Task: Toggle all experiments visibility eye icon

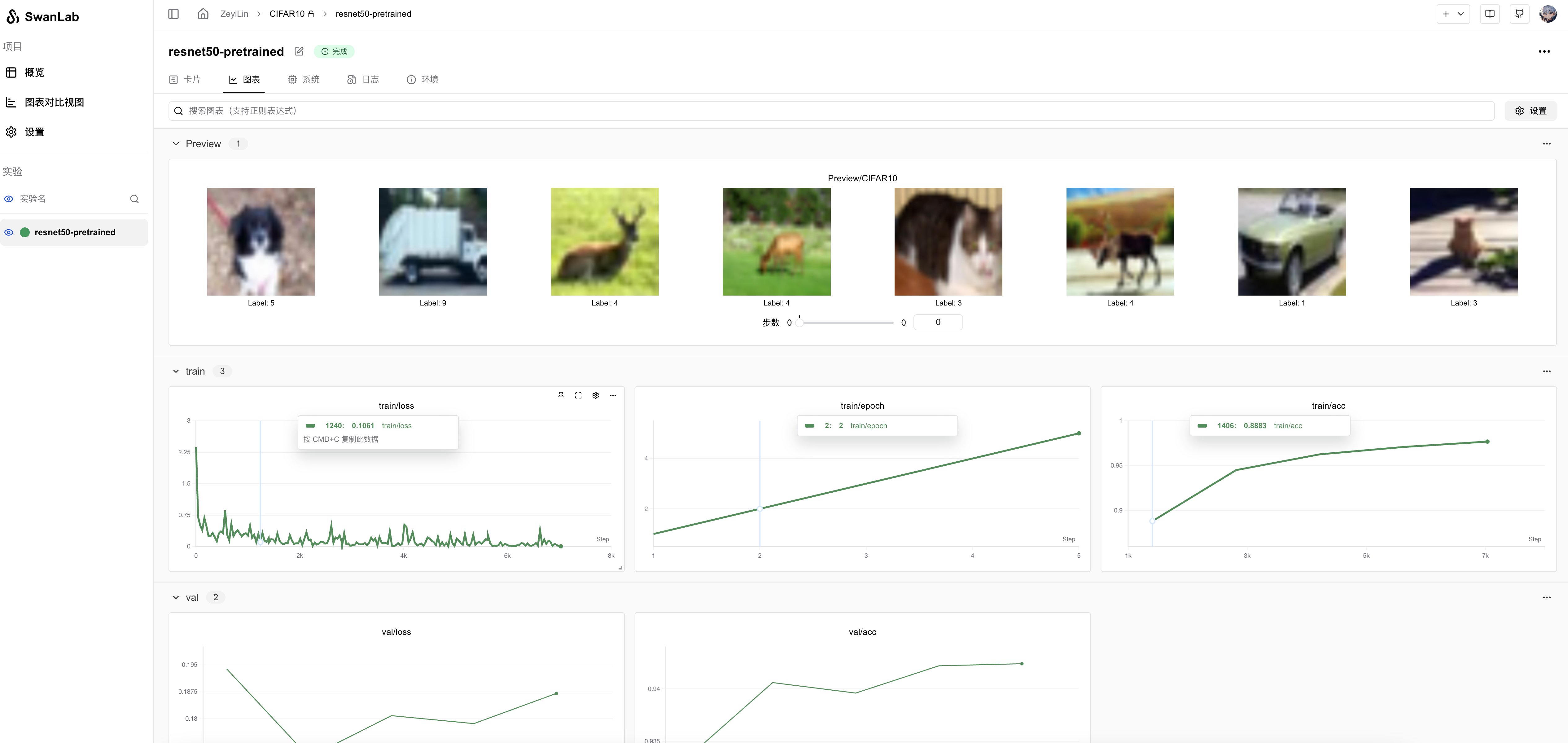Action: [x=9, y=199]
